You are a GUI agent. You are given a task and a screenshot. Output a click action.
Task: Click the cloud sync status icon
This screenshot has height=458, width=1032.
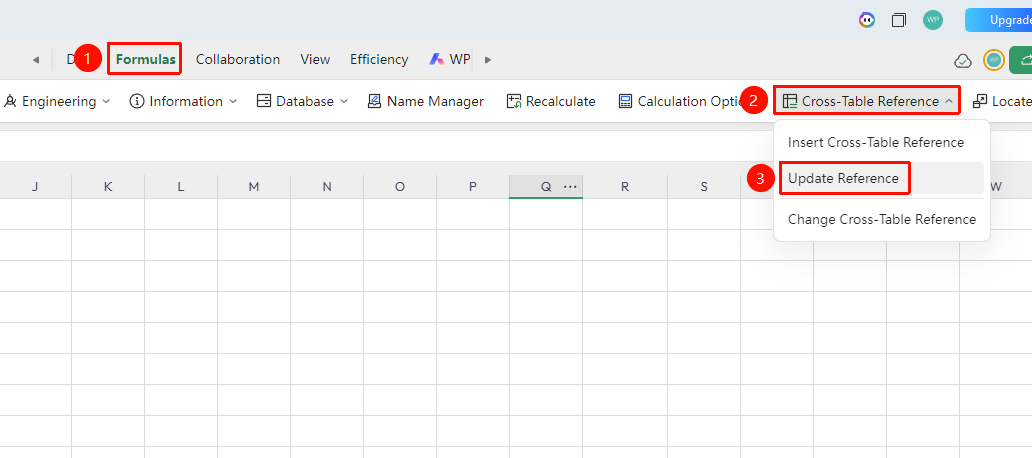(962, 61)
